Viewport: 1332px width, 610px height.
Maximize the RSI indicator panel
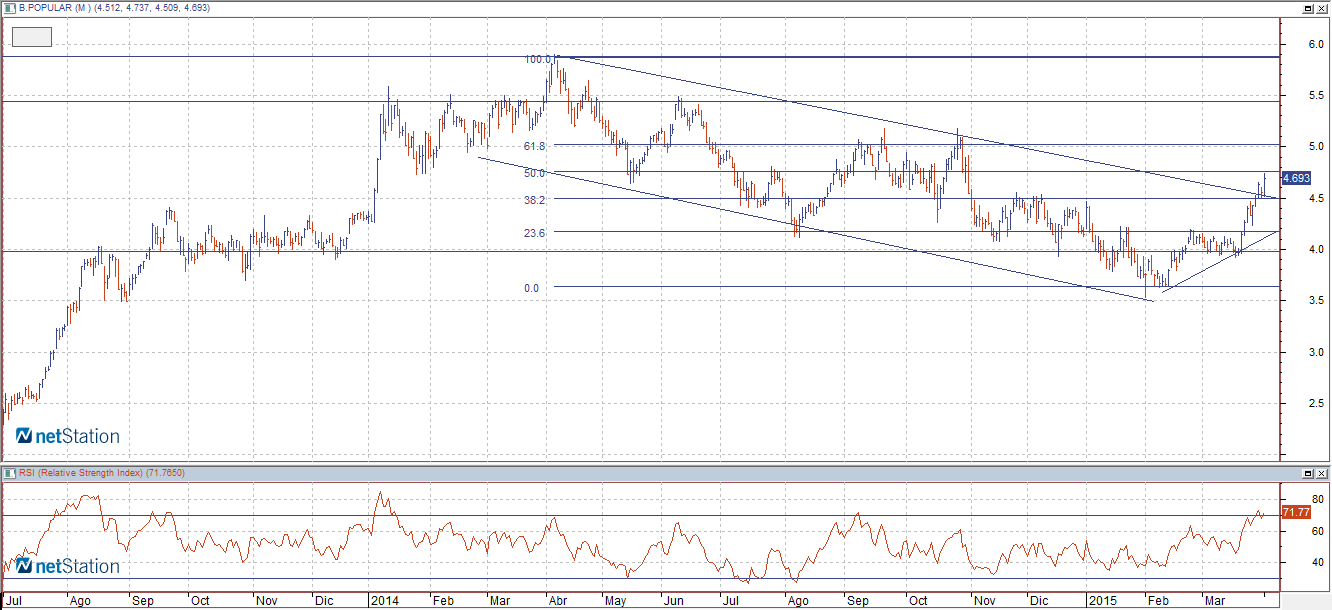(x=1306, y=472)
